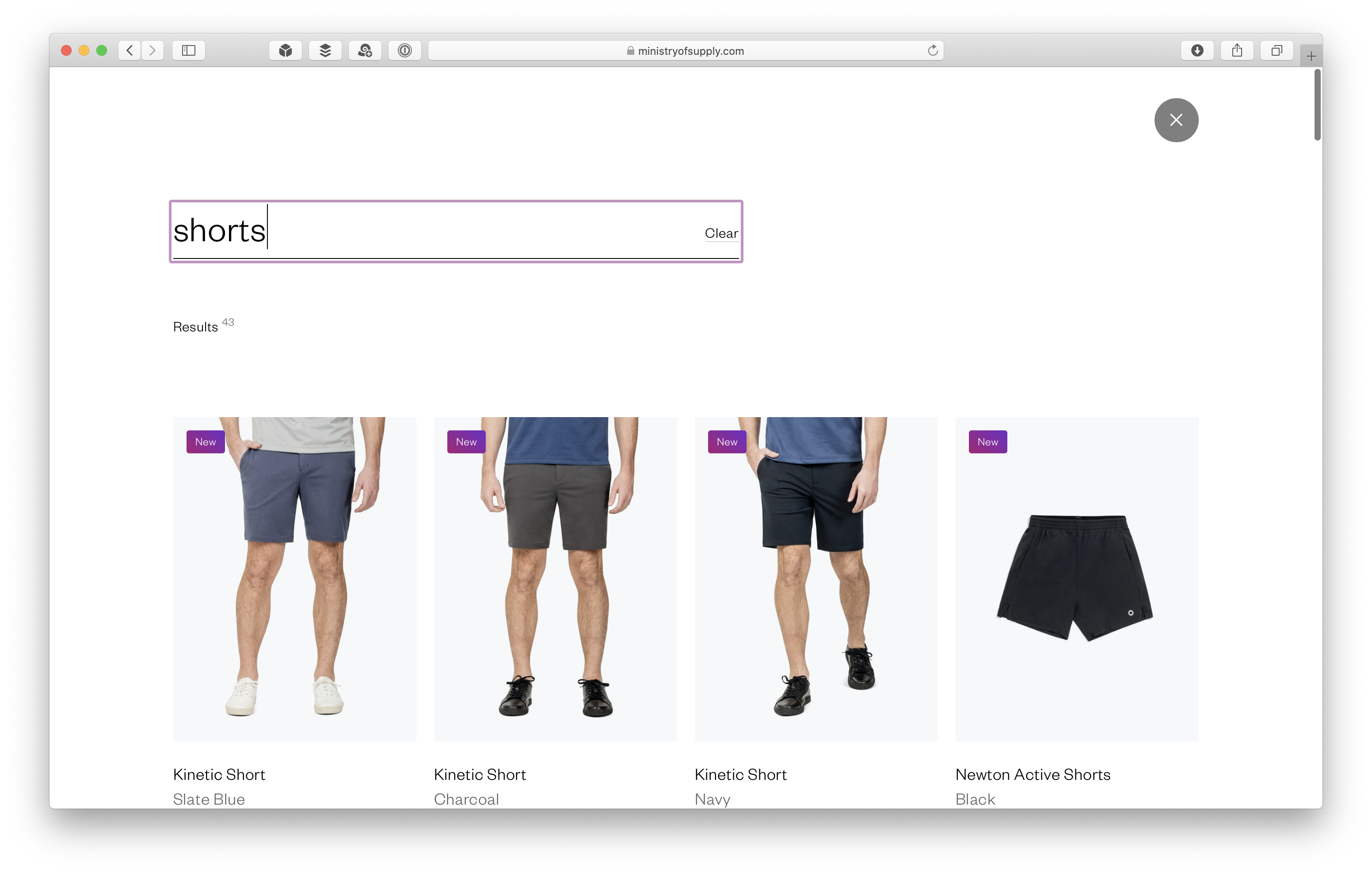
Task: Open Newton Active Shorts product image
Action: pyautogui.click(x=1077, y=579)
